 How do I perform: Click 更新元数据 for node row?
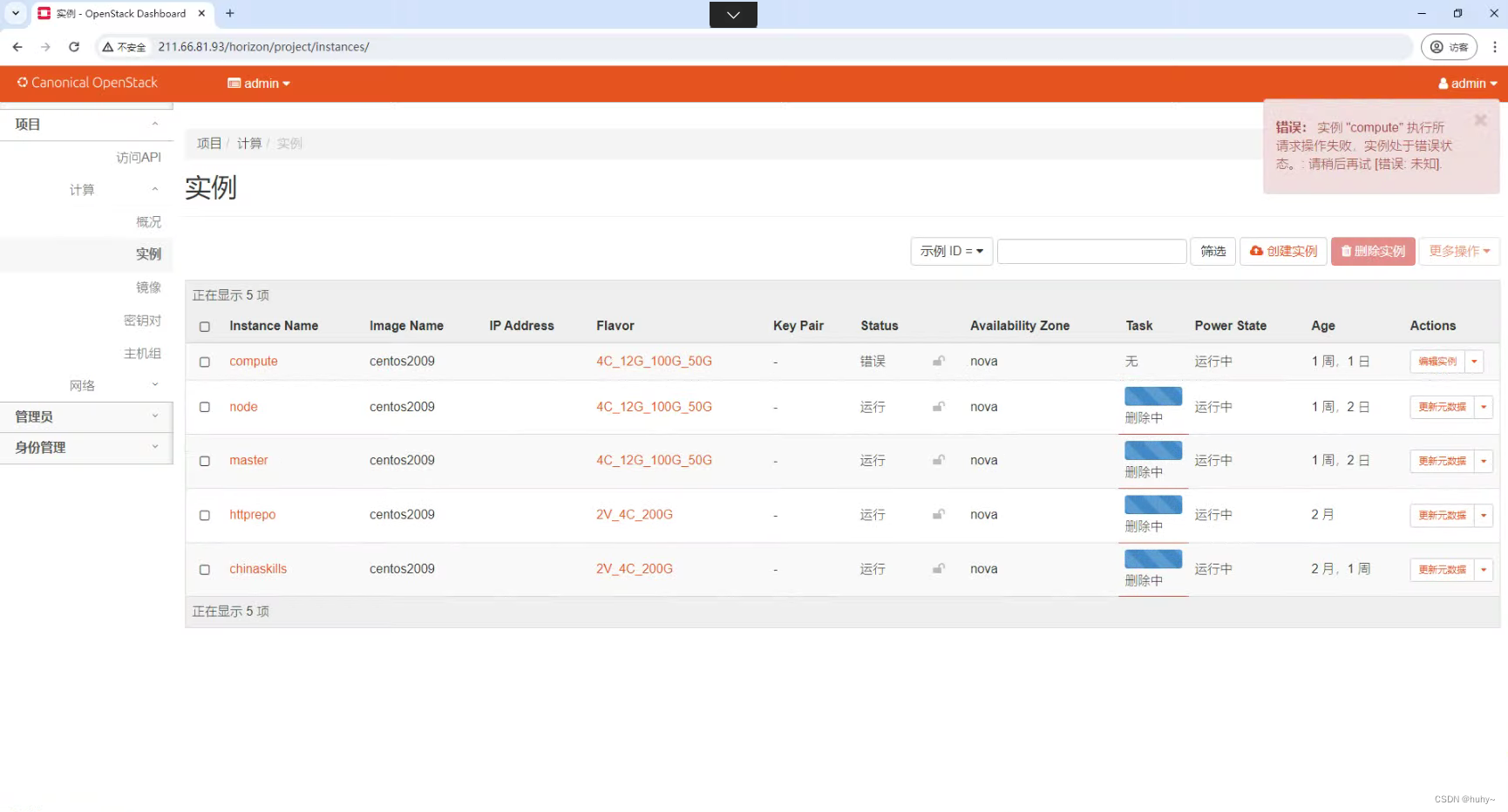pos(1442,407)
